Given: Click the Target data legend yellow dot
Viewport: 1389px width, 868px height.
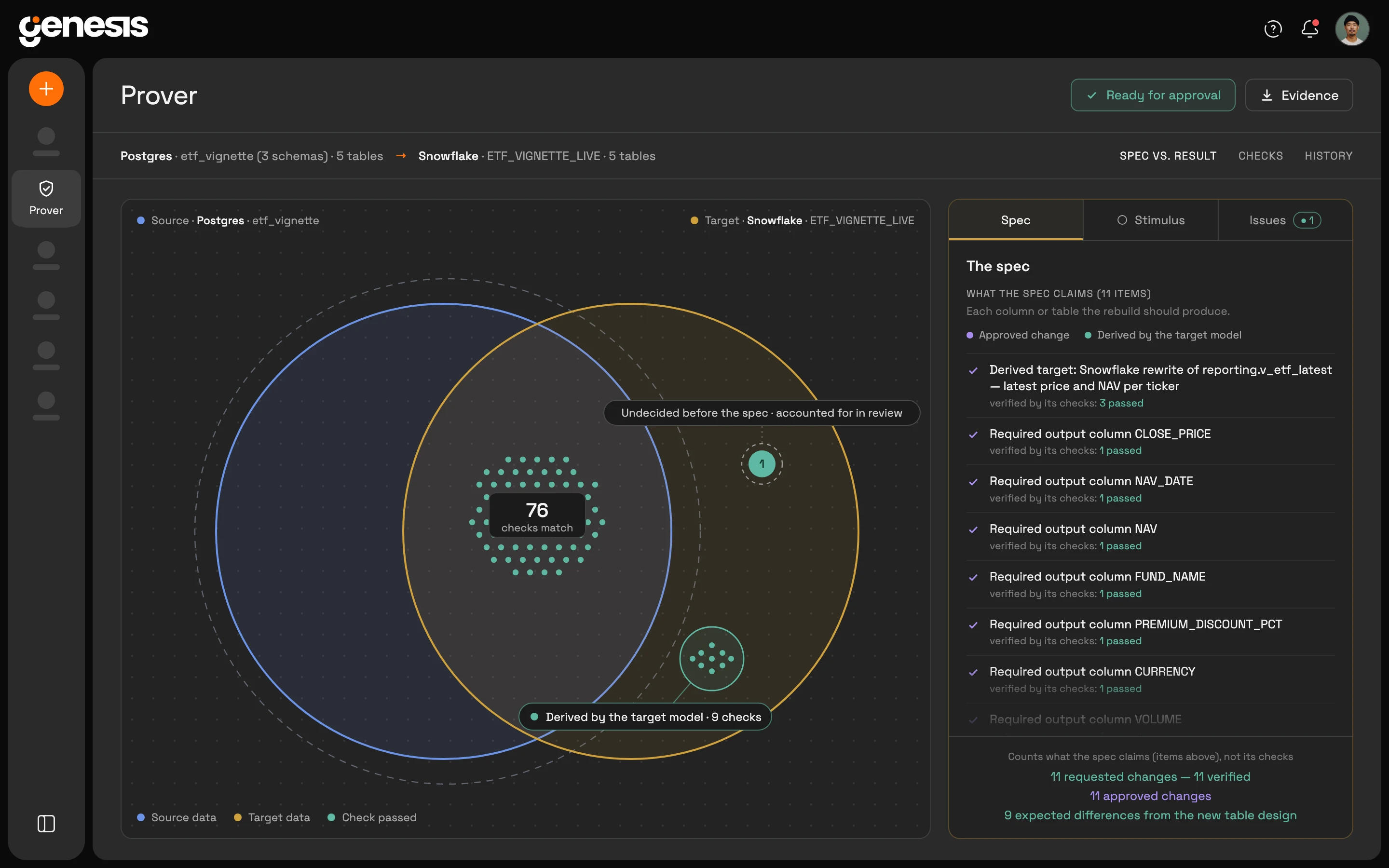Looking at the screenshot, I should click(x=238, y=817).
